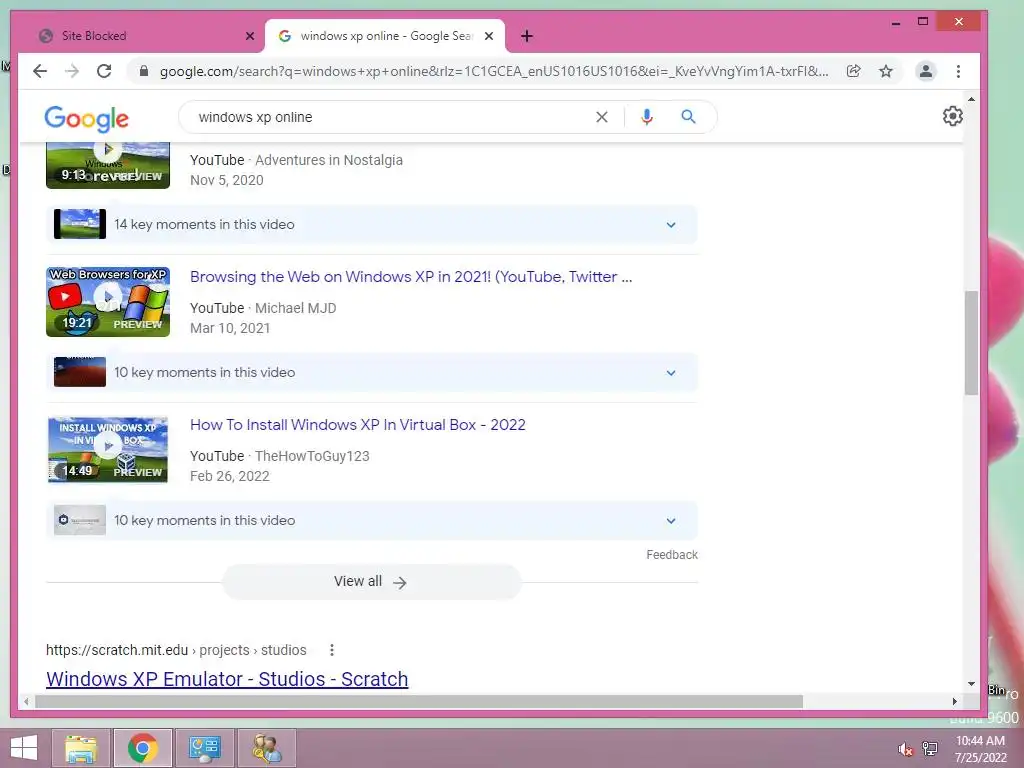Click scroll left arrow on horizontal scrollbar

pyautogui.click(x=26, y=701)
